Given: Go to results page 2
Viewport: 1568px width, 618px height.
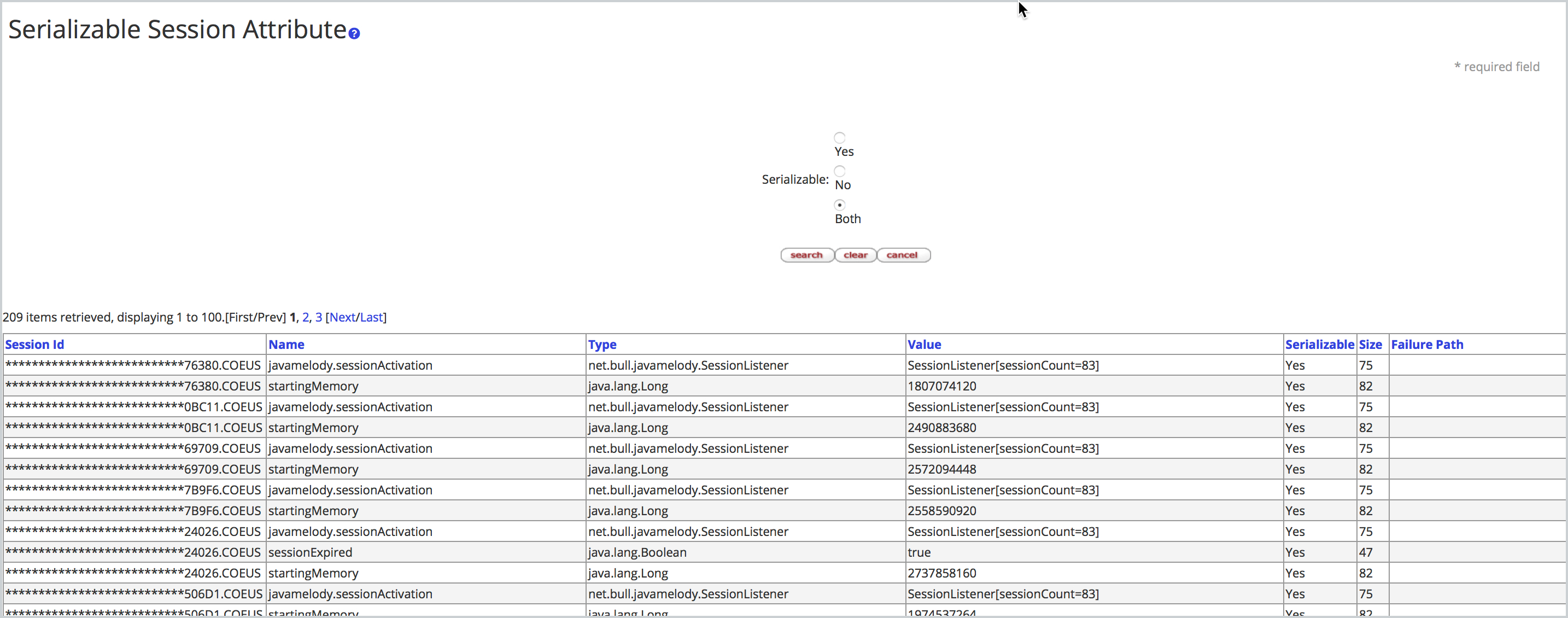Looking at the screenshot, I should click(x=305, y=317).
